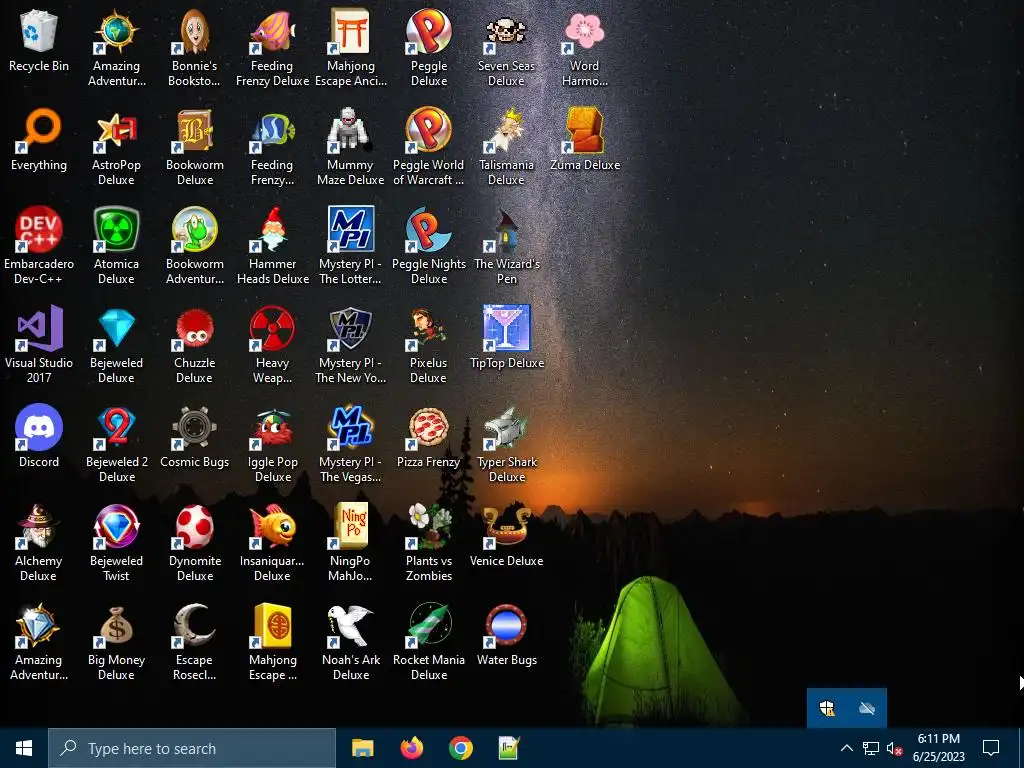This screenshot has width=1024, height=768.
Task: Select Bejeweled 2 Deluxe icon
Action: [116, 427]
